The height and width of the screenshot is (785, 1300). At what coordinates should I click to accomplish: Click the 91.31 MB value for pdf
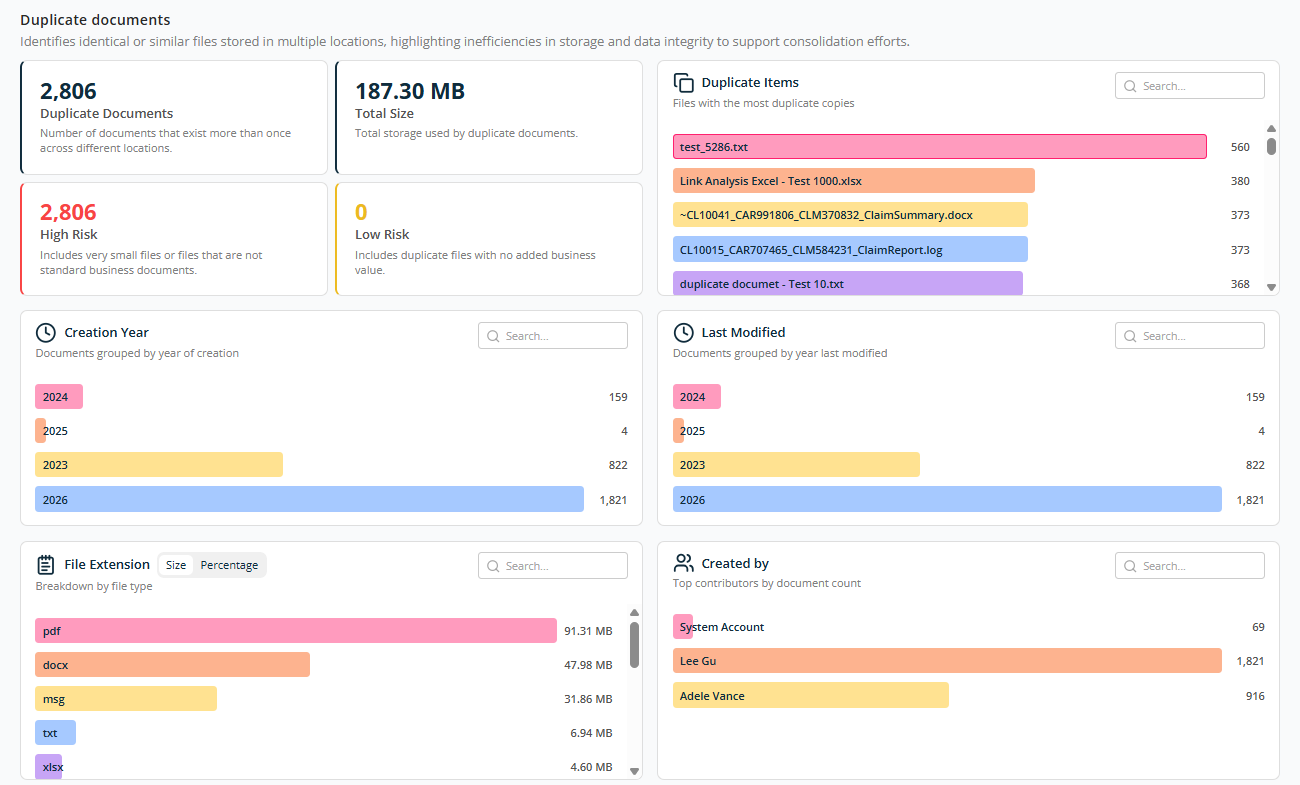[588, 631]
